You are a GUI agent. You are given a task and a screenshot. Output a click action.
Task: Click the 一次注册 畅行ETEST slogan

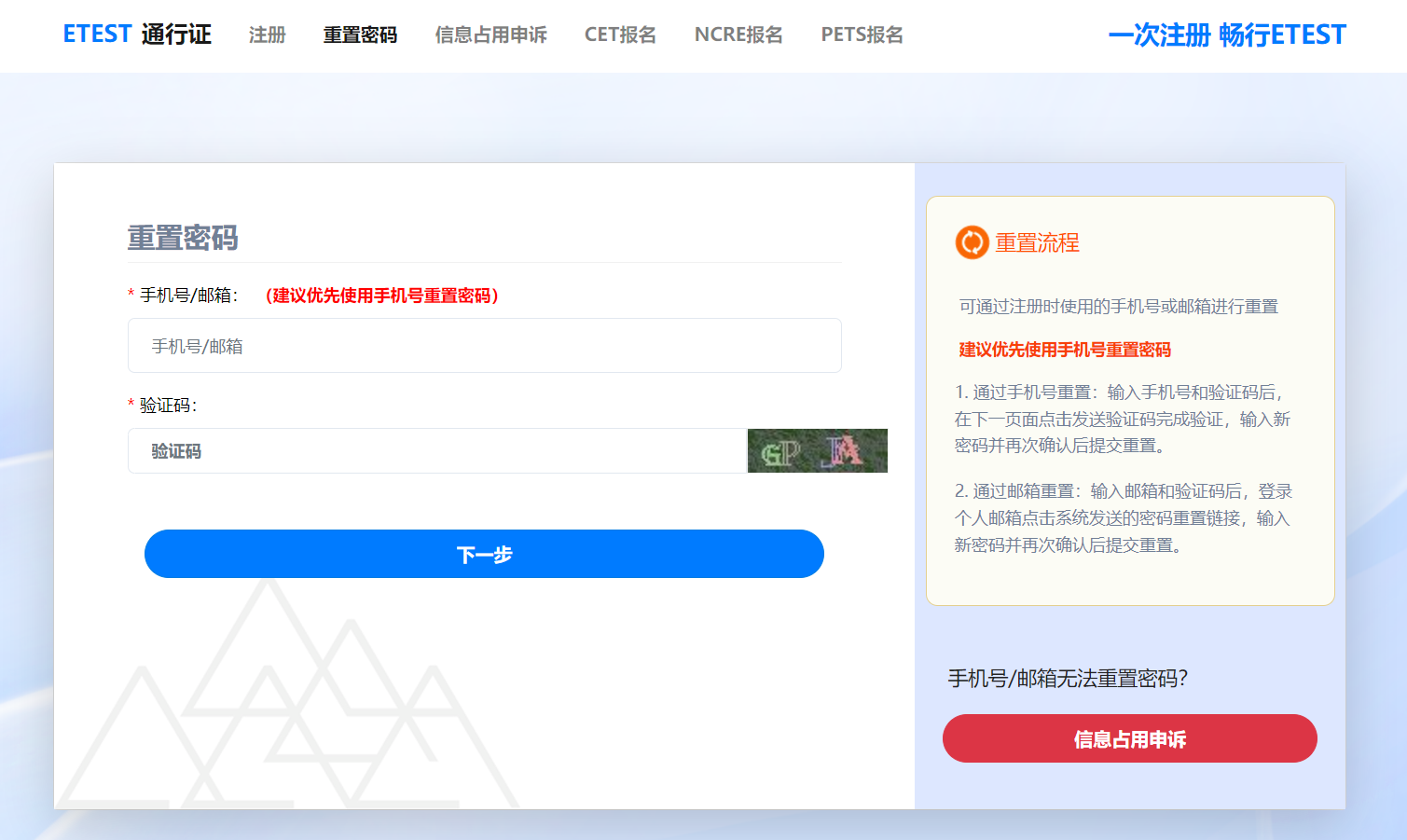1226,35
